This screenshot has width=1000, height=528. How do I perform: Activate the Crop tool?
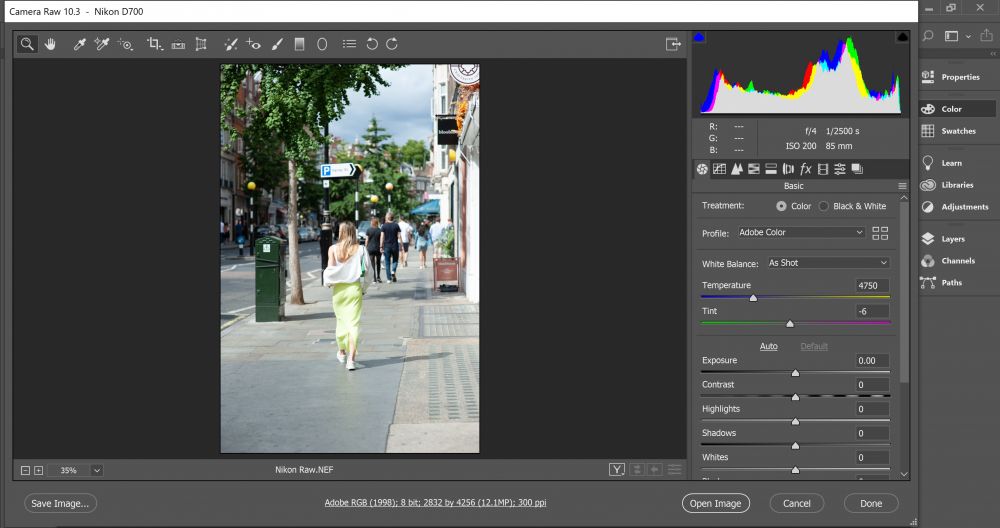[154, 44]
